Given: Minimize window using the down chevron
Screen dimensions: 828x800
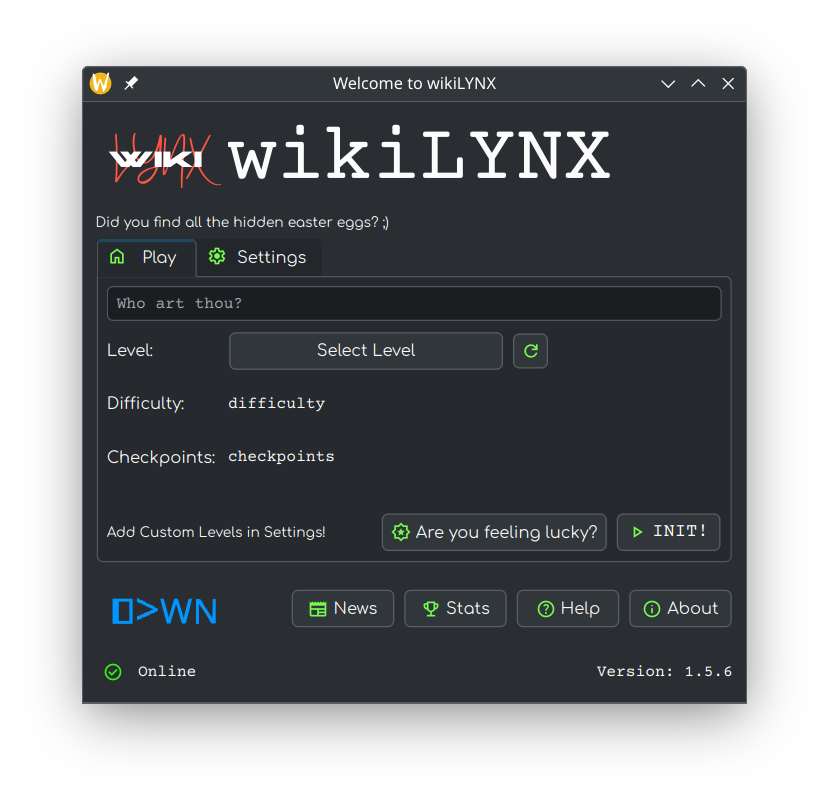Looking at the screenshot, I should coord(668,84).
